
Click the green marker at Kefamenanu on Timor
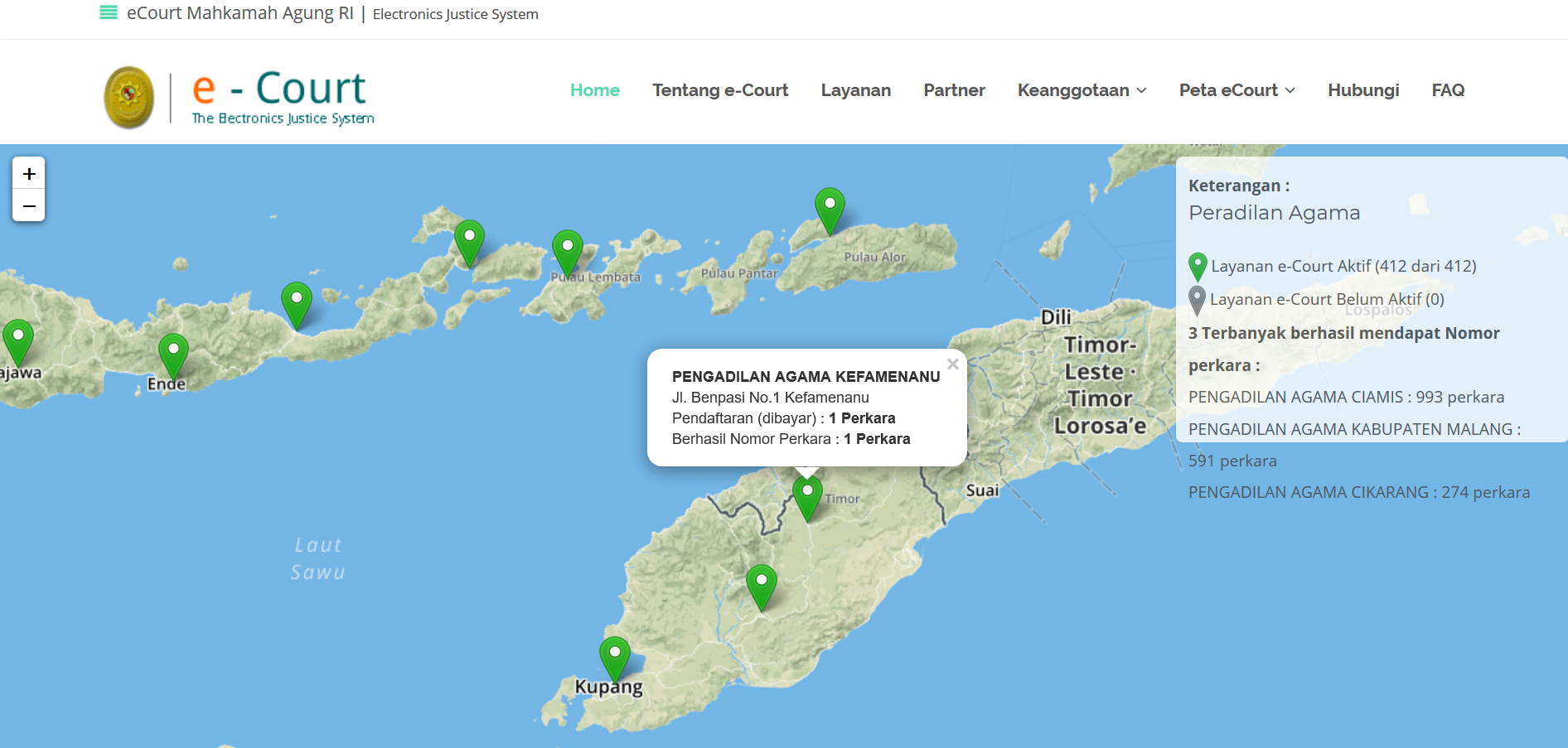807,498
